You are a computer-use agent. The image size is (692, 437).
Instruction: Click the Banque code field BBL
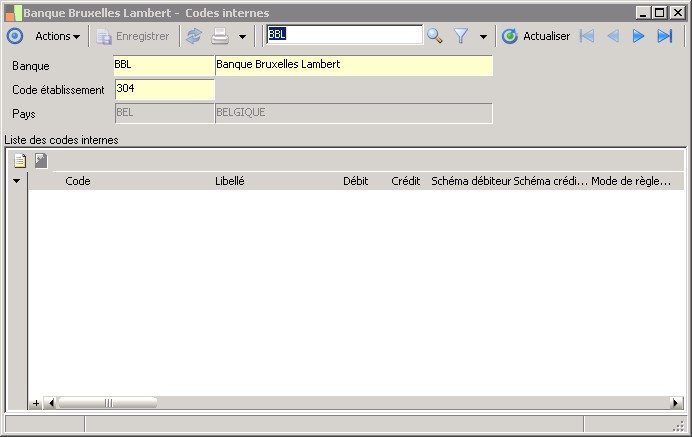tap(164, 65)
